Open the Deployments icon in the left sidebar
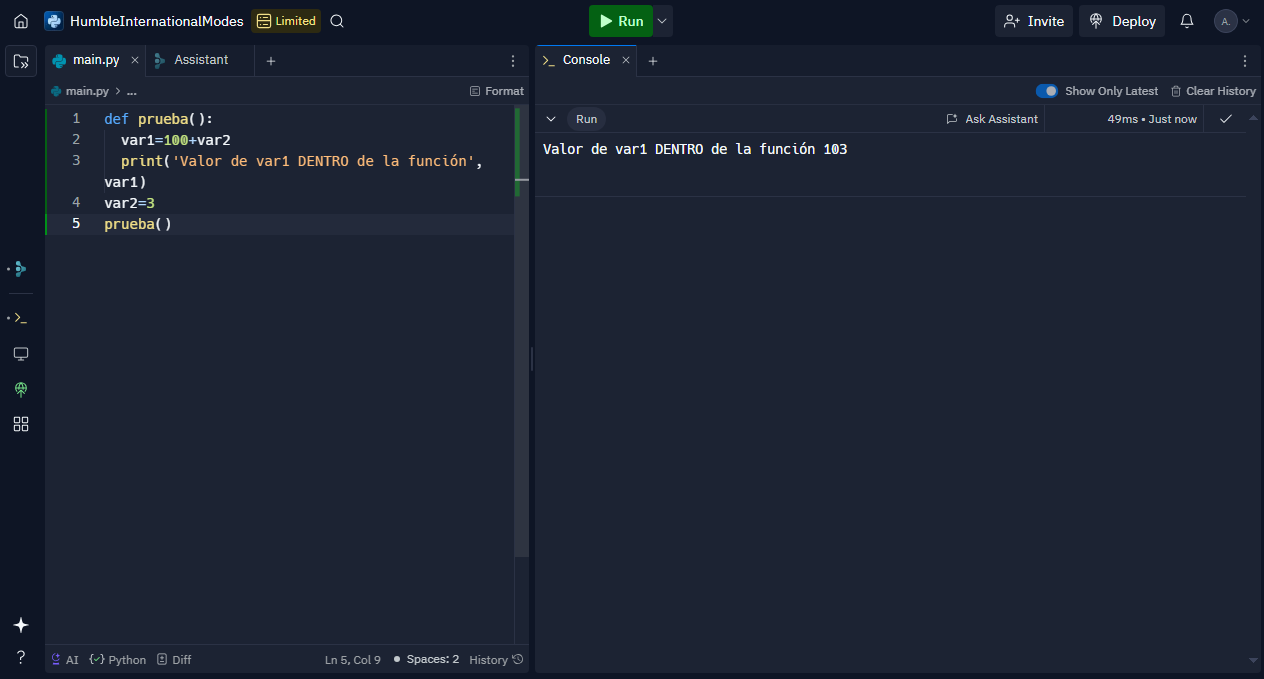Image resolution: width=1264 pixels, height=679 pixels. click(x=21, y=389)
